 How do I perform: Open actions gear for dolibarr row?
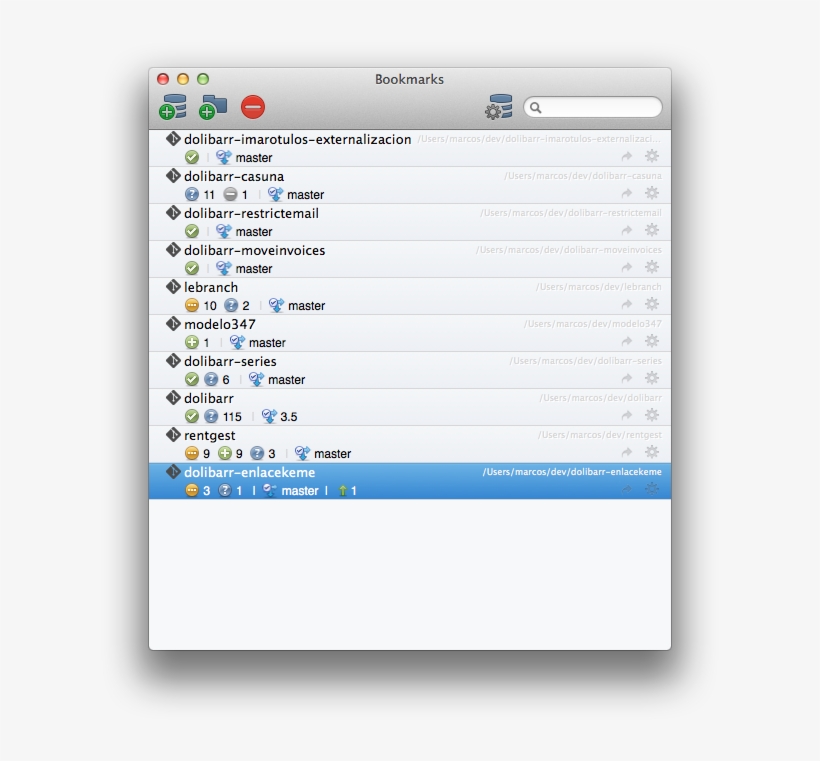[652, 415]
